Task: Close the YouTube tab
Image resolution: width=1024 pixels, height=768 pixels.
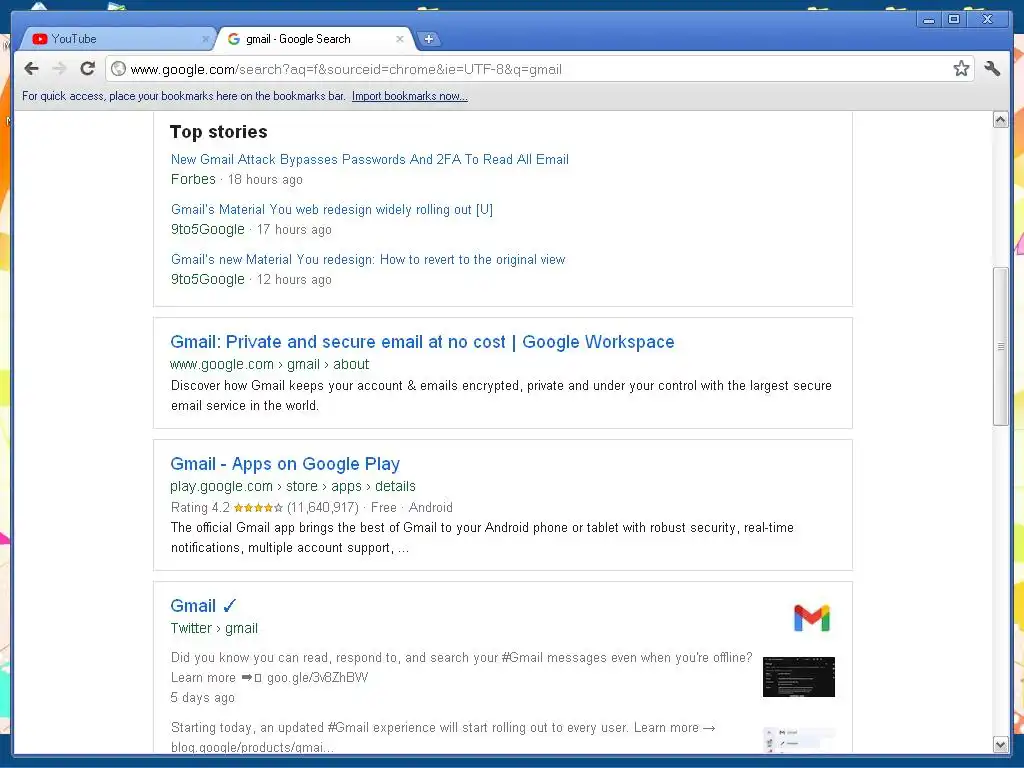Action: pyautogui.click(x=205, y=39)
